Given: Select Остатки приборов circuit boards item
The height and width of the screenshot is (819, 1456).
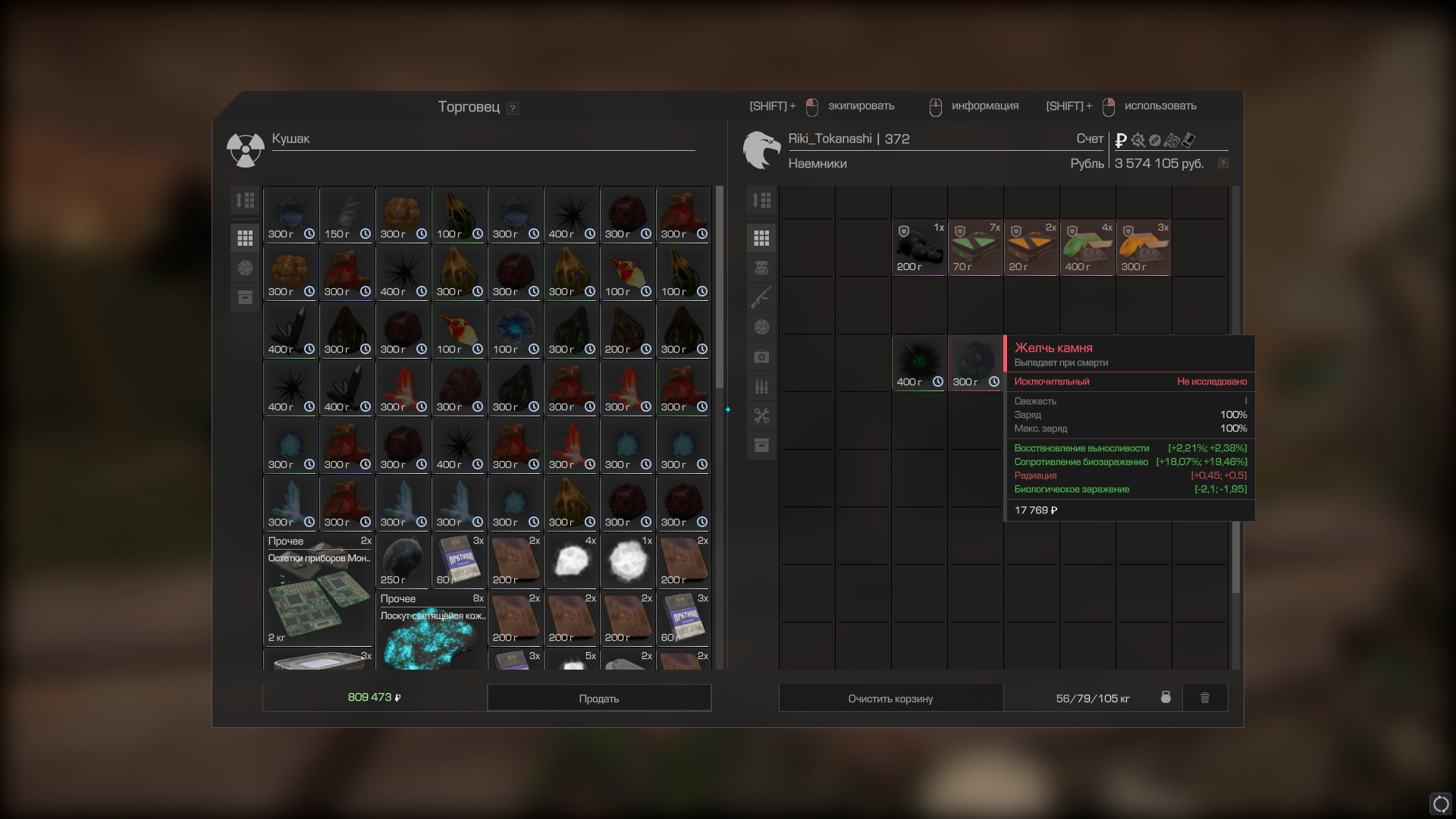Looking at the screenshot, I should [x=318, y=590].
